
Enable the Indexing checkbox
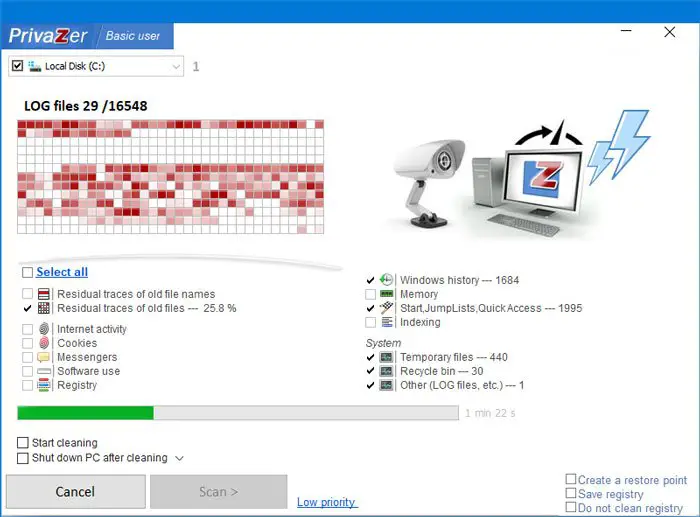click(370, 322)
